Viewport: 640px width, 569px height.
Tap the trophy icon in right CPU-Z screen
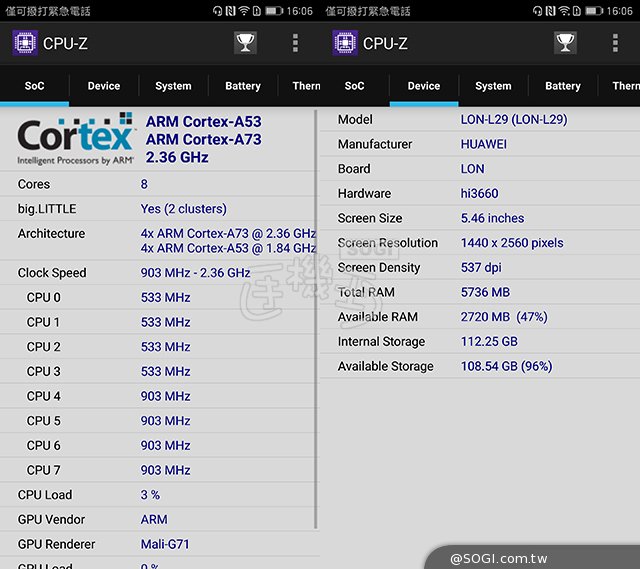tap(565, 43)
